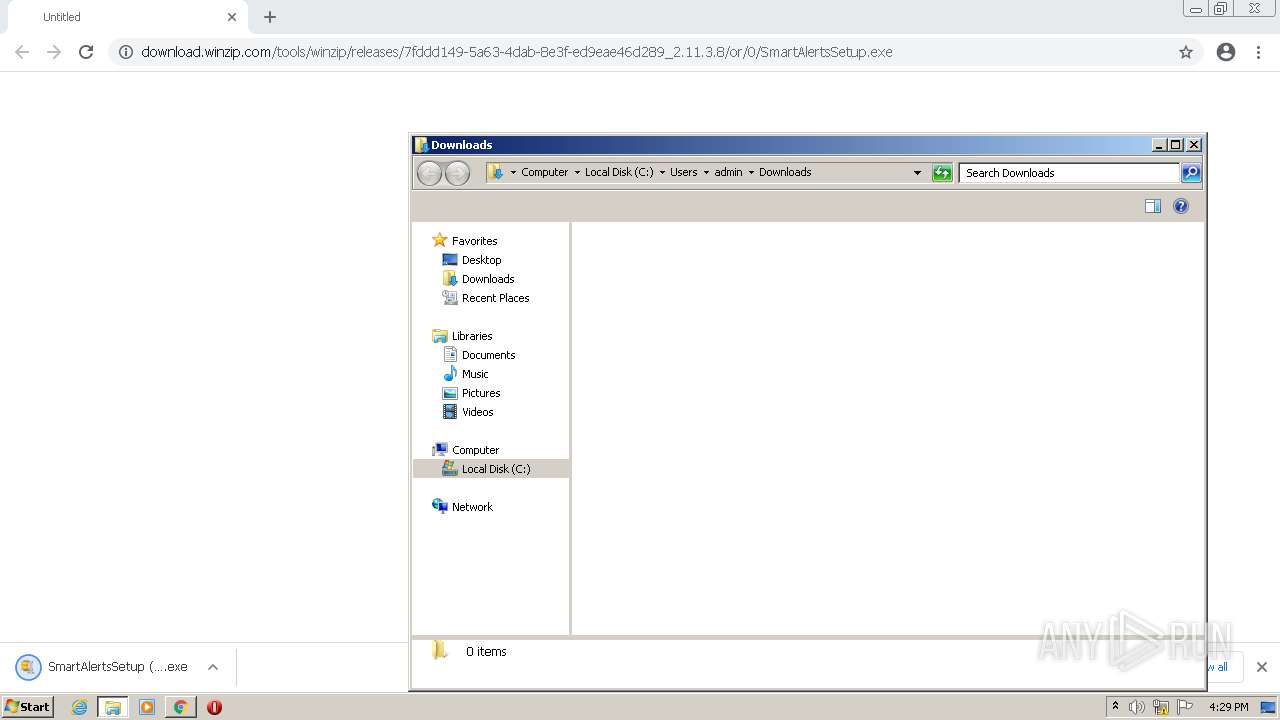
Task: Close the Untitled tab
Action: 232,17
